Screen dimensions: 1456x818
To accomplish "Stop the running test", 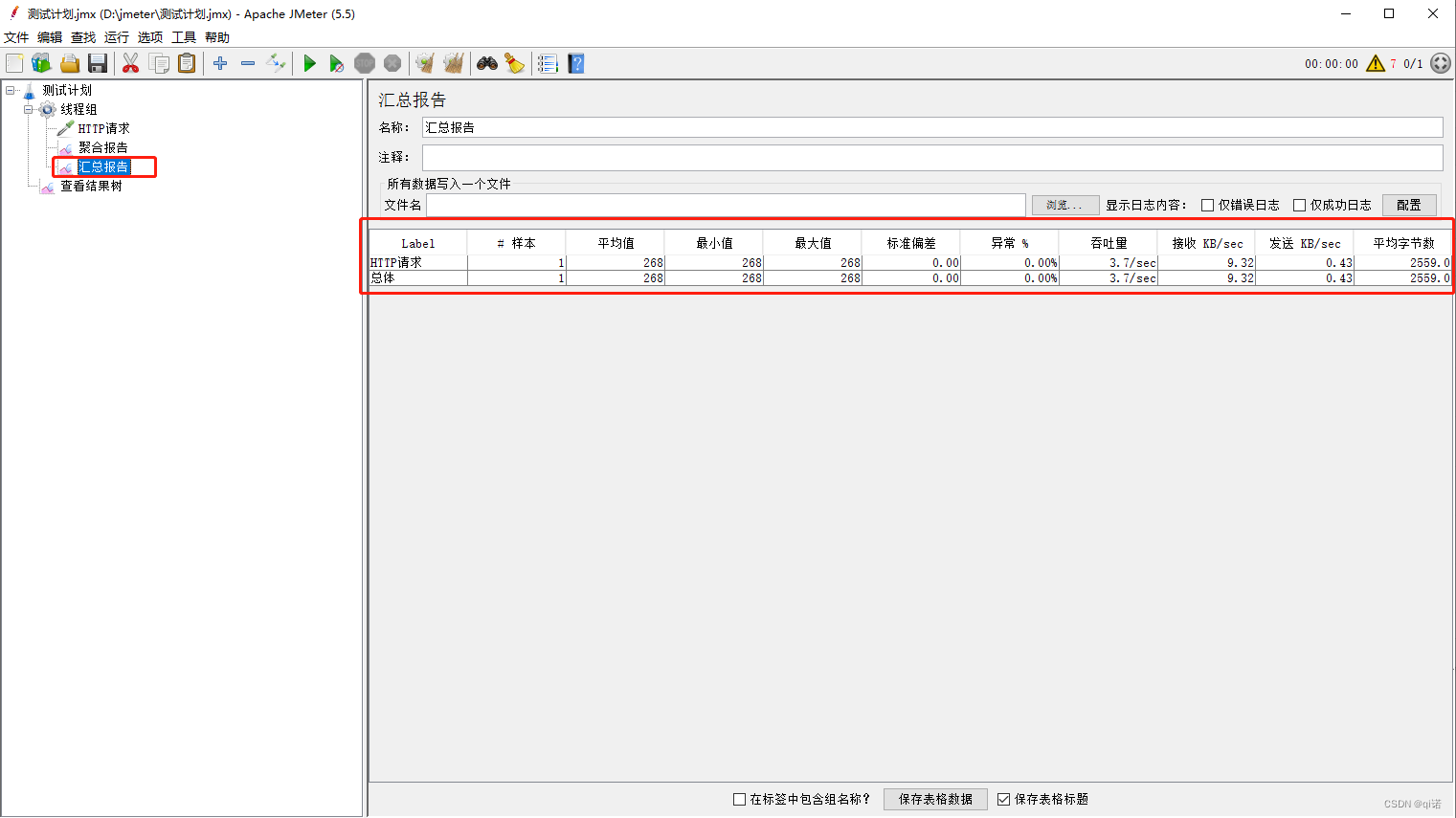I will [x=365, y=63].
